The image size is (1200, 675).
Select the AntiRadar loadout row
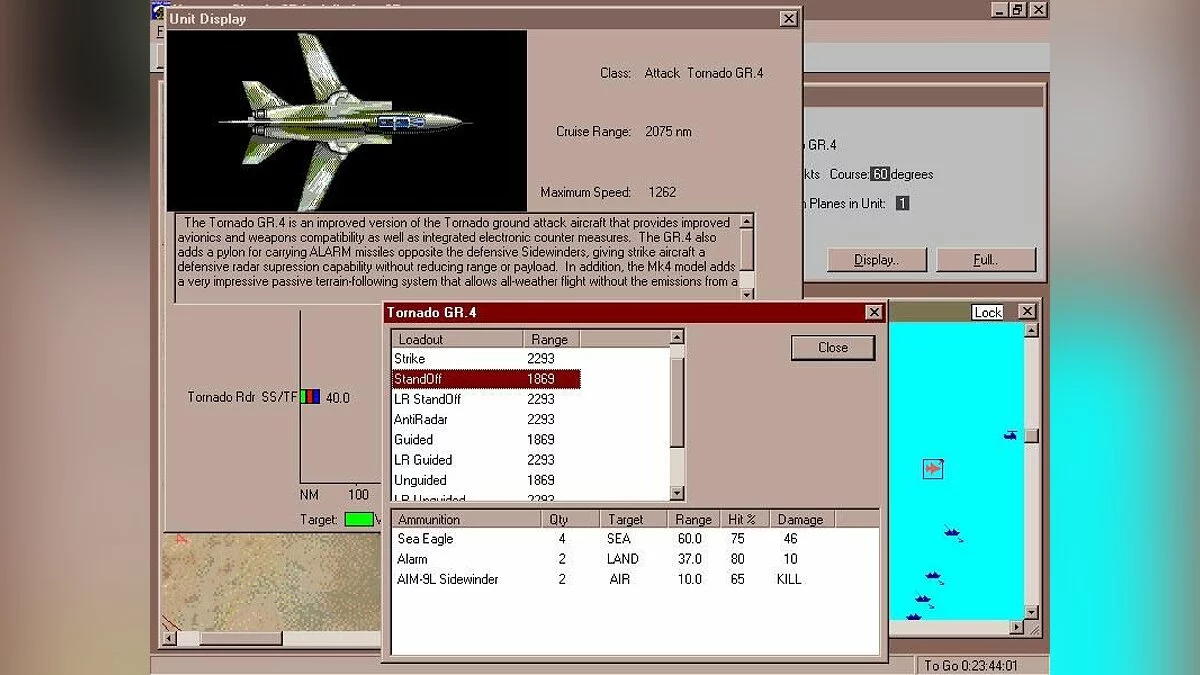pos(486,419)
